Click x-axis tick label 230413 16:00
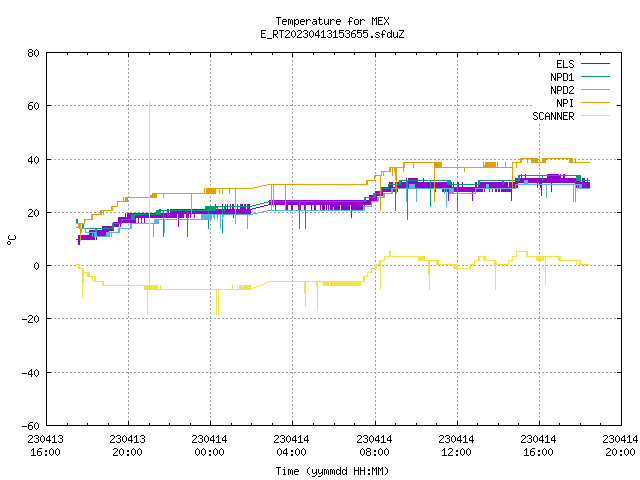Image resolution: width=640 pixels, height=480 pixels. [45, 446]
